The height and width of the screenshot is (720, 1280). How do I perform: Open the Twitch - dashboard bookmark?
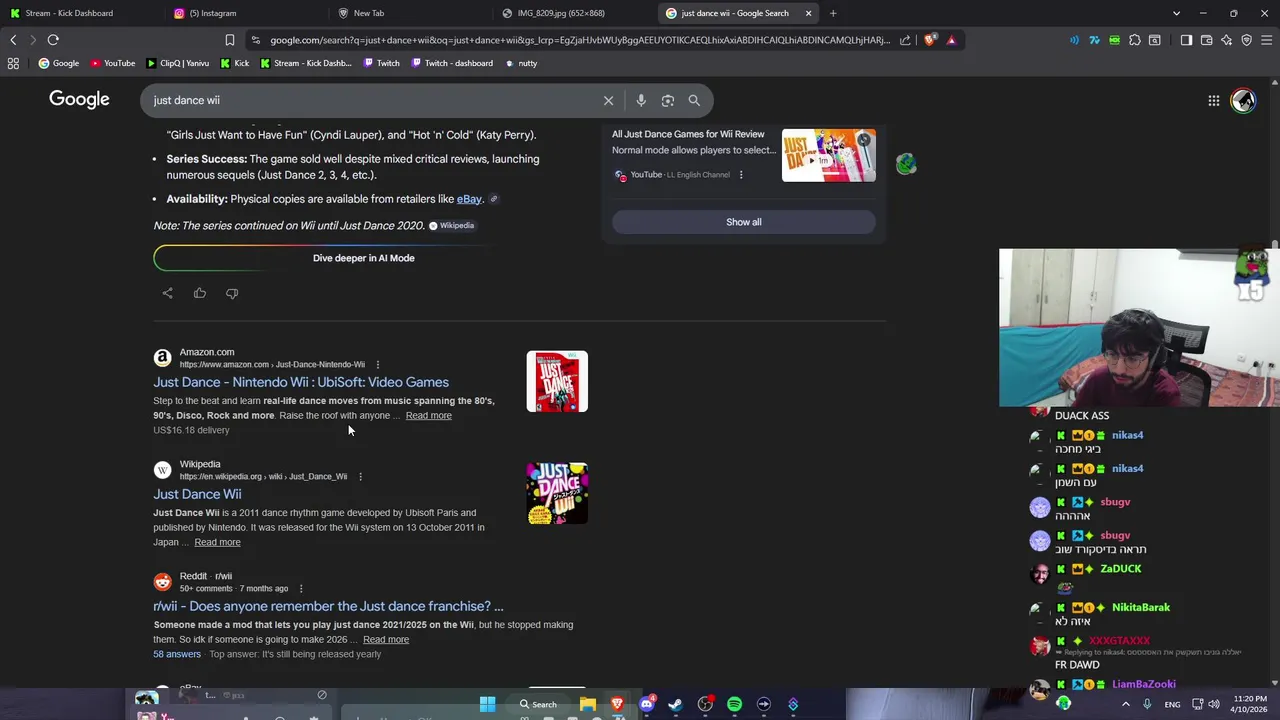[x=450, y=63]
